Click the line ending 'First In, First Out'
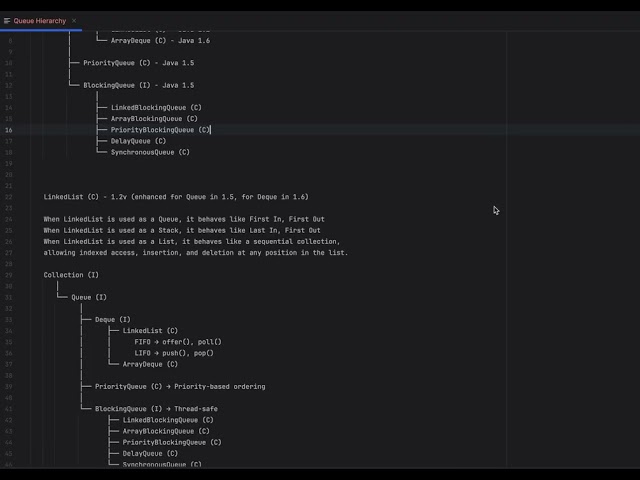 (184, 219)
